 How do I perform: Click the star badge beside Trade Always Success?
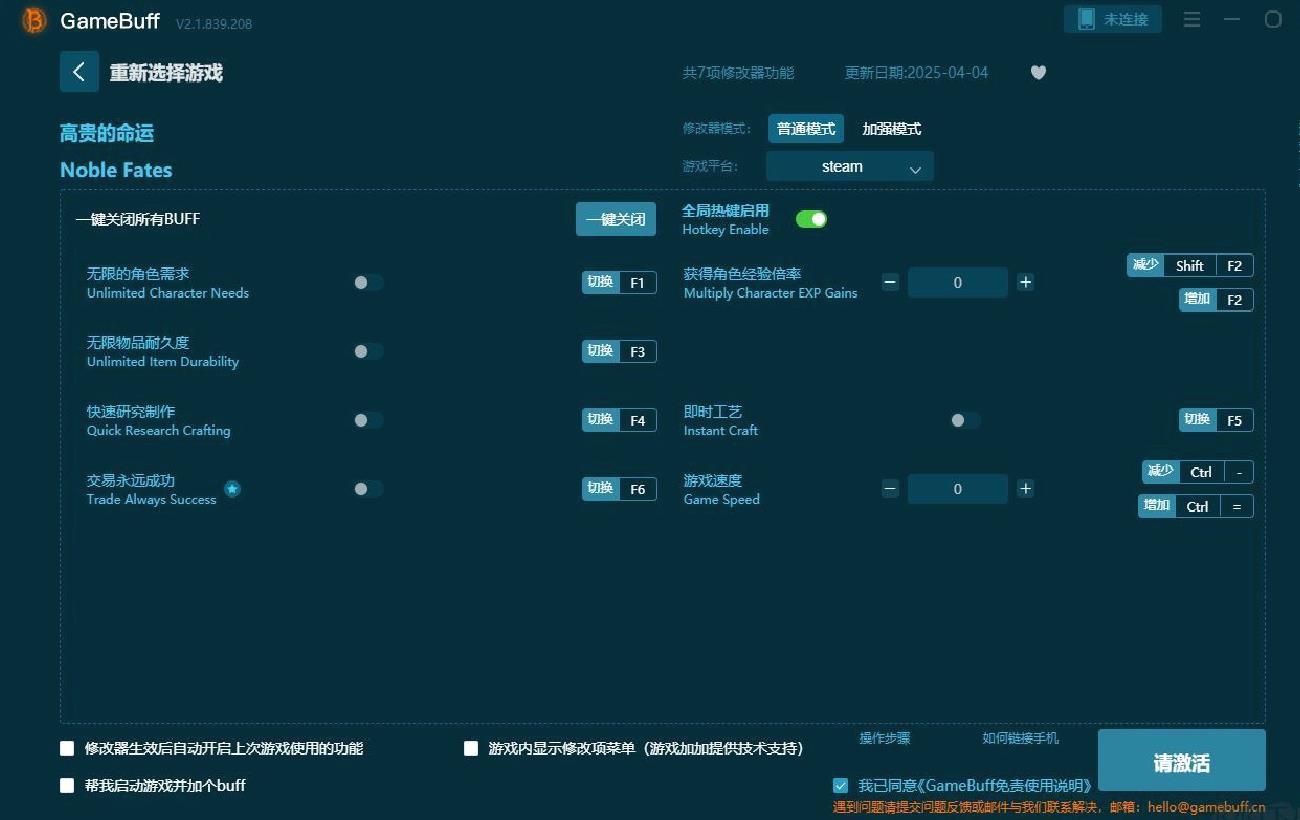tap(232, 489)
